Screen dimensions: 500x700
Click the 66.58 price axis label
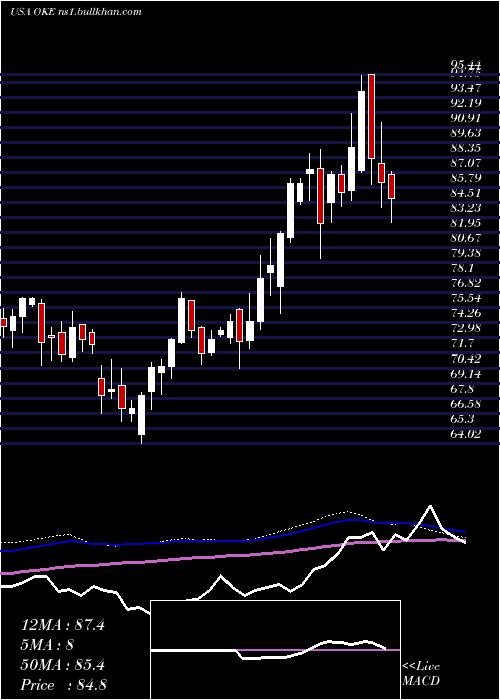pyautogui.click(x=466, y=404)
